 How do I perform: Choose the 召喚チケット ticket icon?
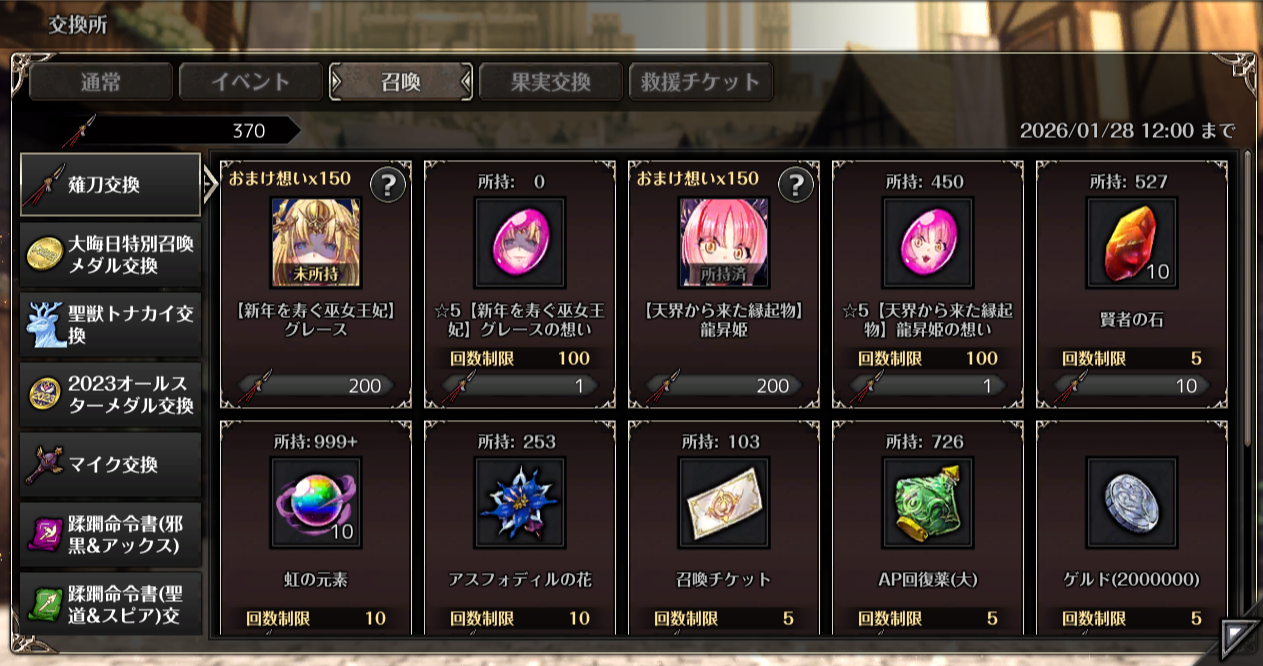click(x=724, y=503)
